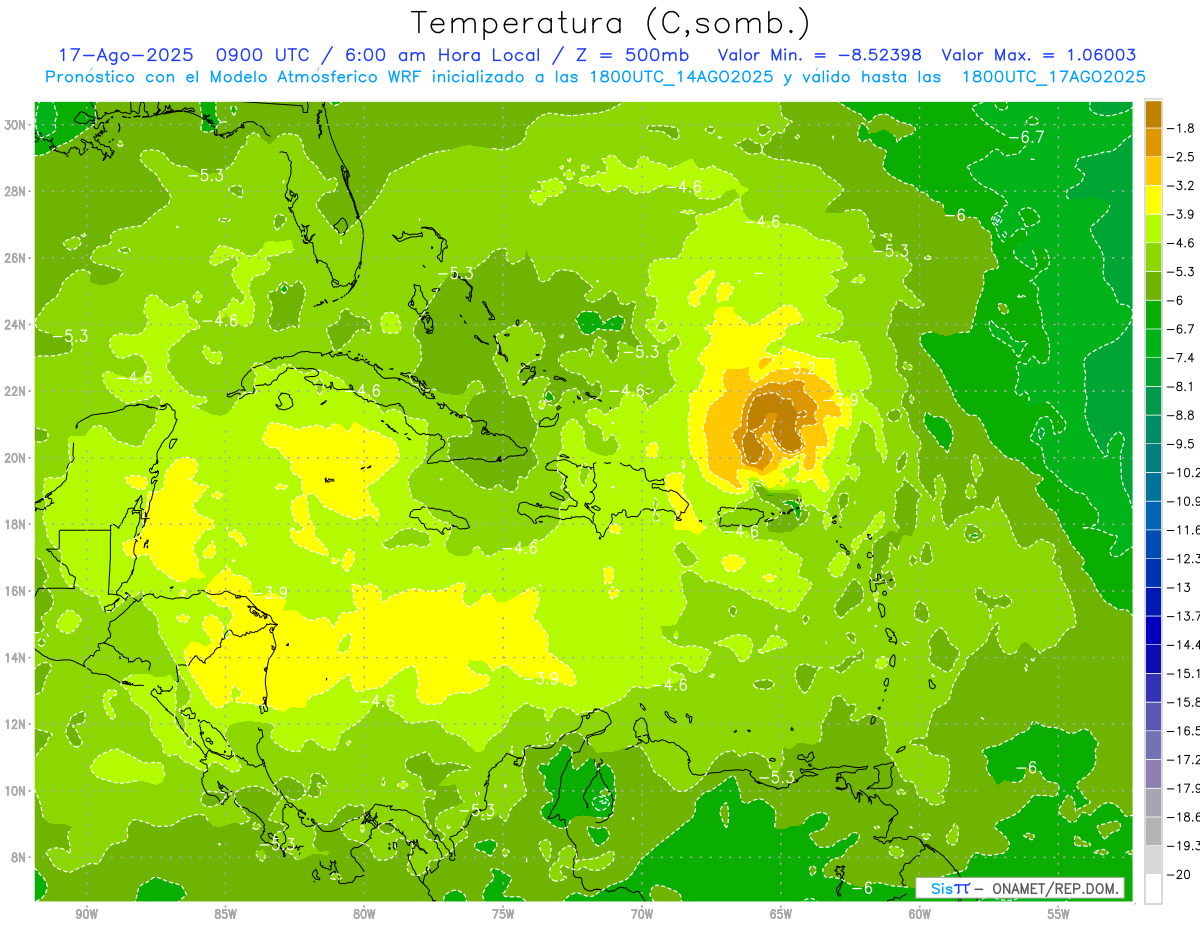Screen dimensions: 1200x927
Task: Select the "55W" longitude axis label
Action: pyautogui.click(x=1059, y=914)
